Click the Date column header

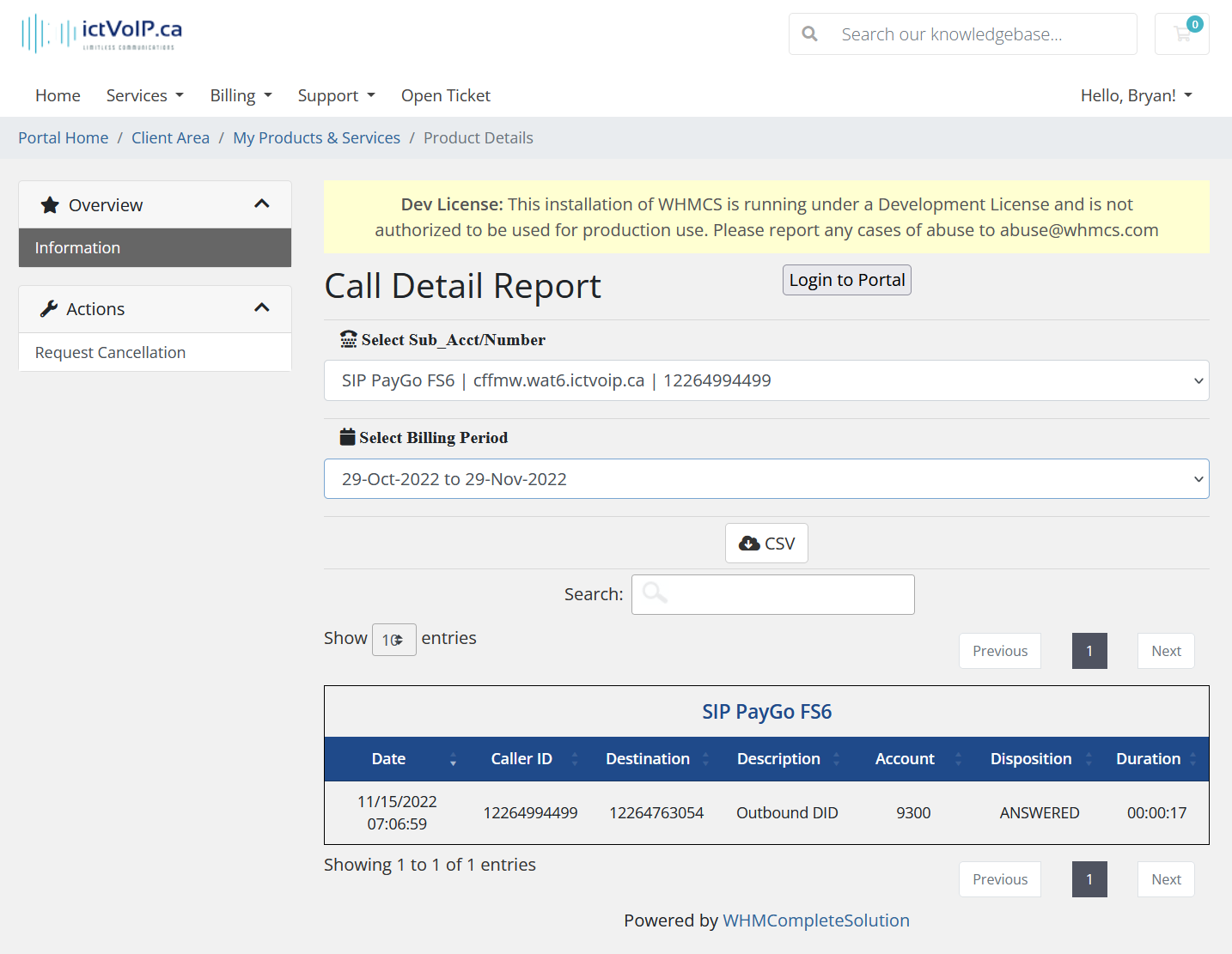388,759
